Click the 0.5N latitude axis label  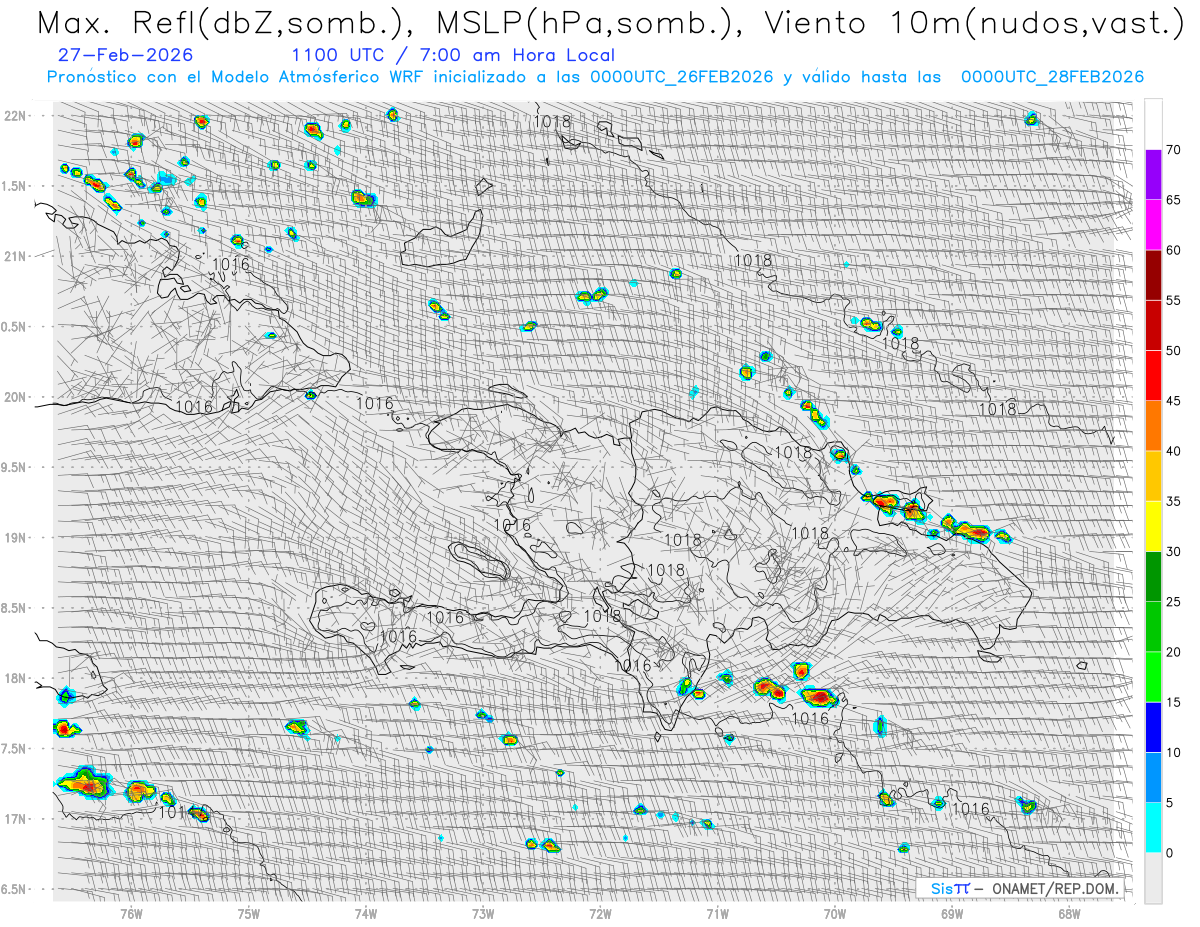[15, 327]
